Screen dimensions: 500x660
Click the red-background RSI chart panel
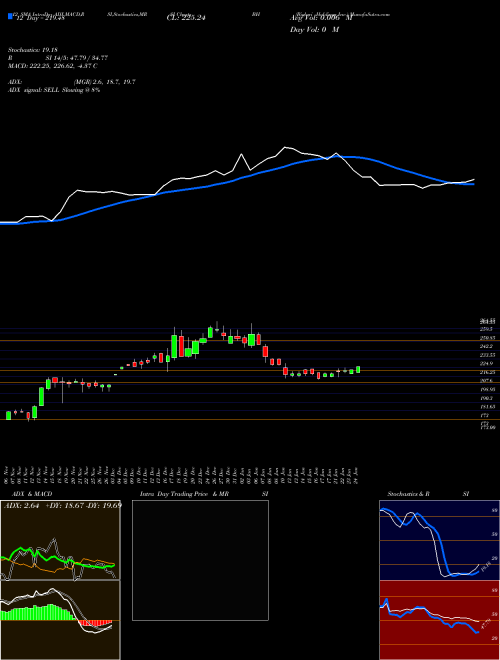click(x=439, y=620)
